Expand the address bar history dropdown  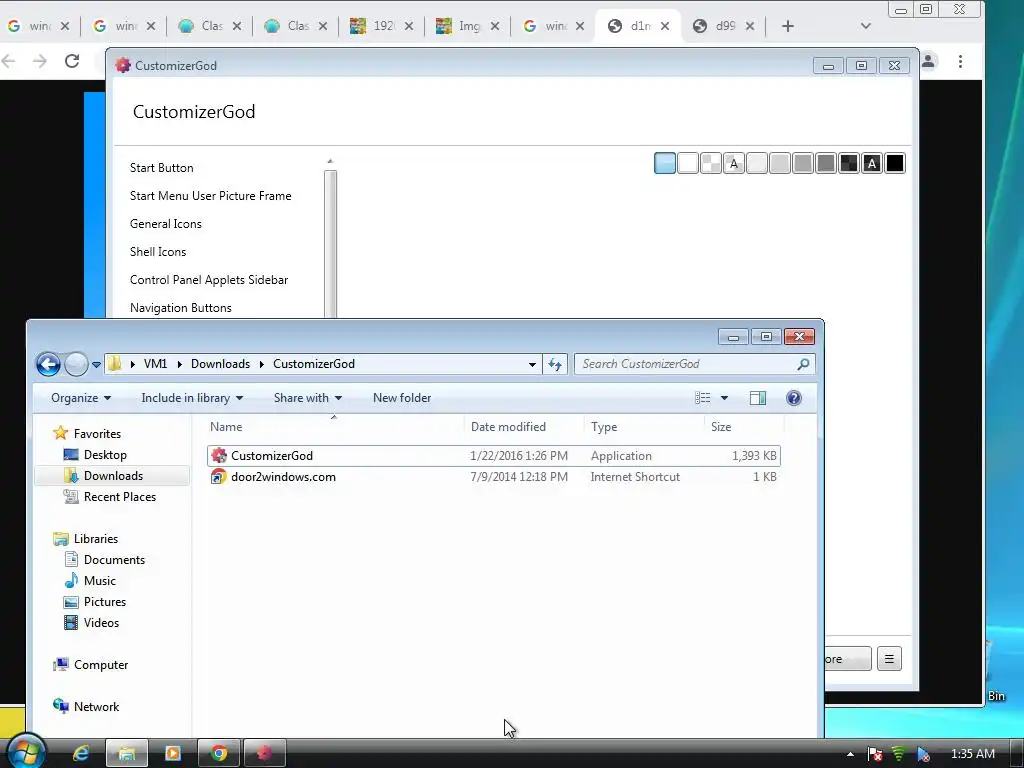pyautogui.click(x=532, y=364)
